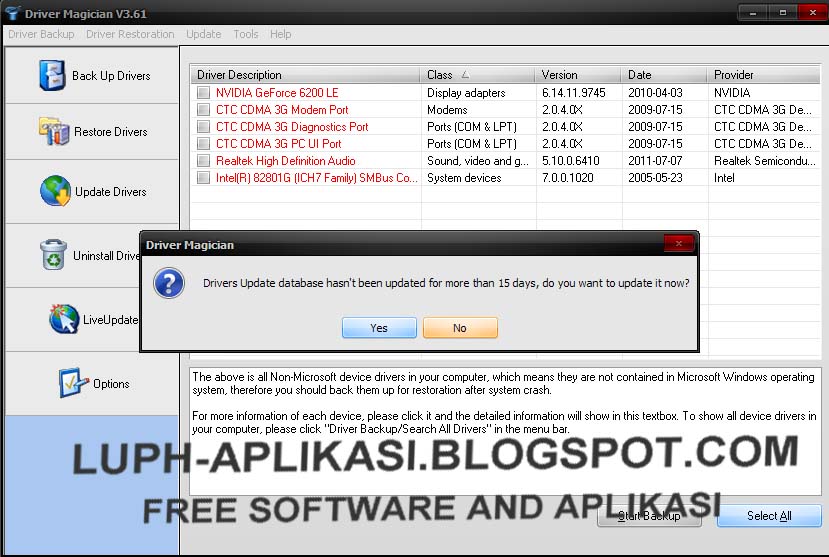This screenshot has height=557, width=829.
Task: Click the LiveUpdate globe icon
Action: click(x=64, y=319)
